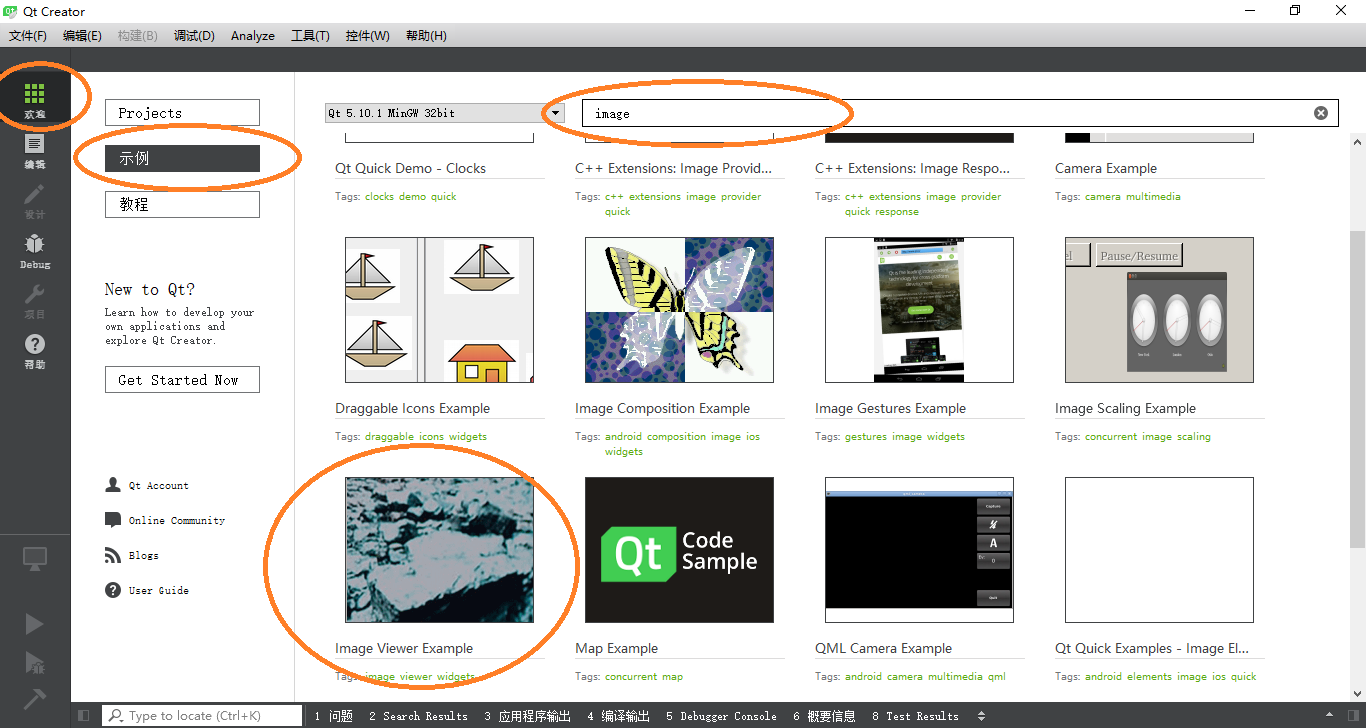Click the Qt Account person icon
This screenshot has width=1366, height=728.
(x=113, y=485)
